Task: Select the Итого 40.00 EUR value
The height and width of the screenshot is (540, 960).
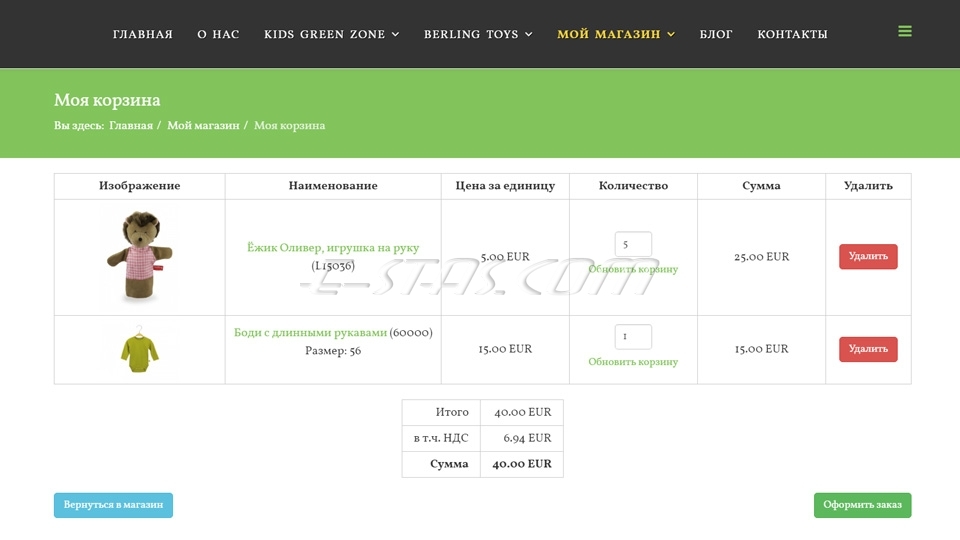Action: [x=523, y=412]
